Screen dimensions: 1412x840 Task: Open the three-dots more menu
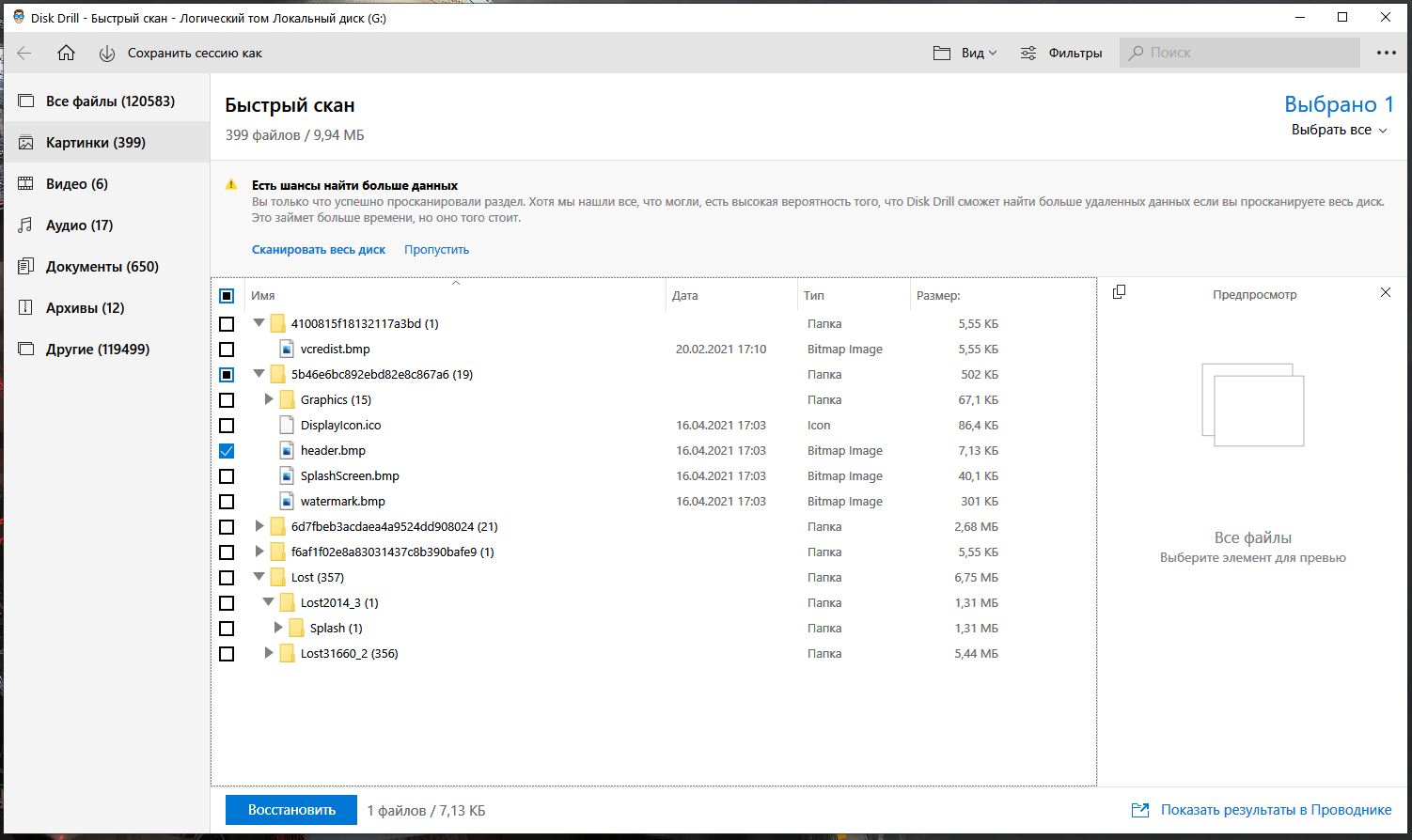point(1387,53)
